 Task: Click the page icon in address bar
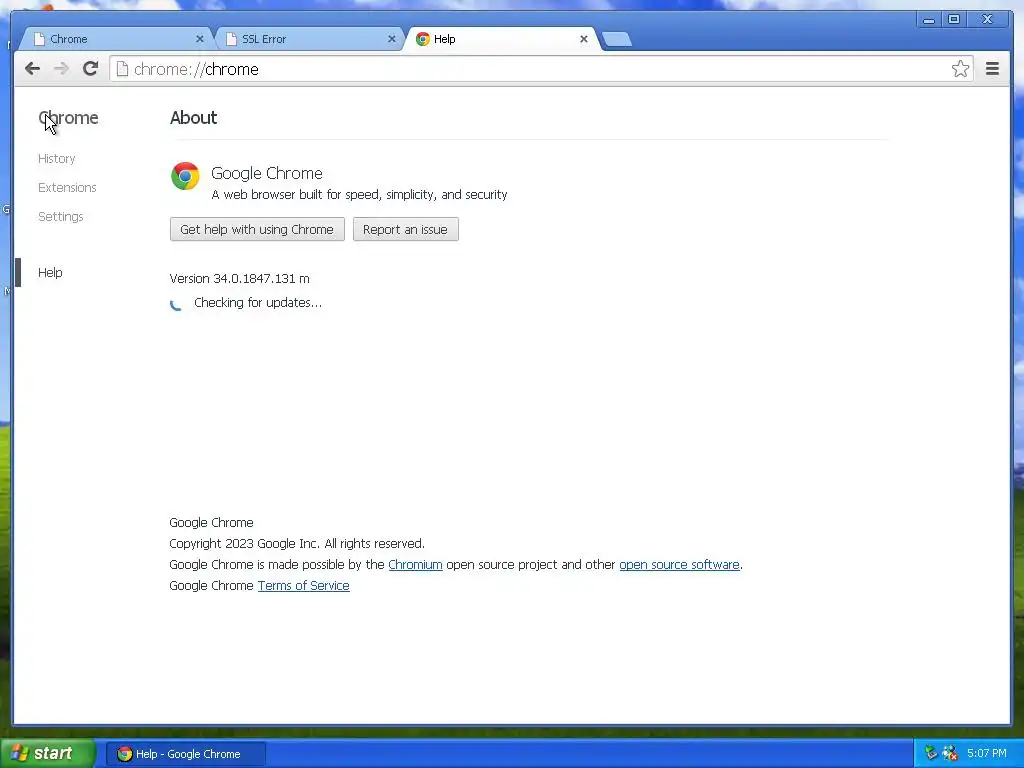[122, 69]
